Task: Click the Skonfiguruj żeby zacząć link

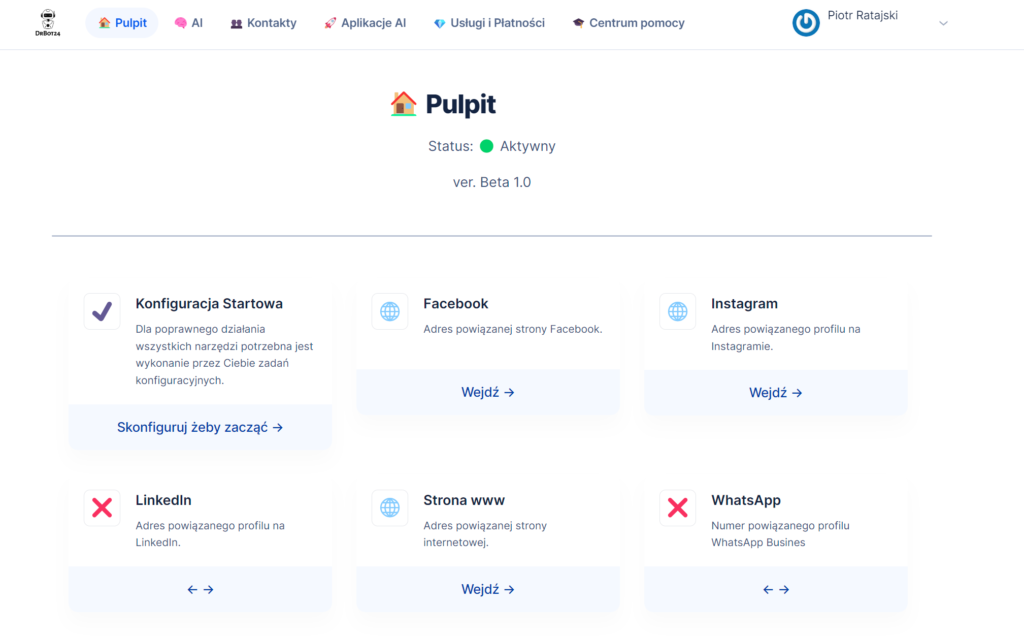Action: tap(200, 427)
